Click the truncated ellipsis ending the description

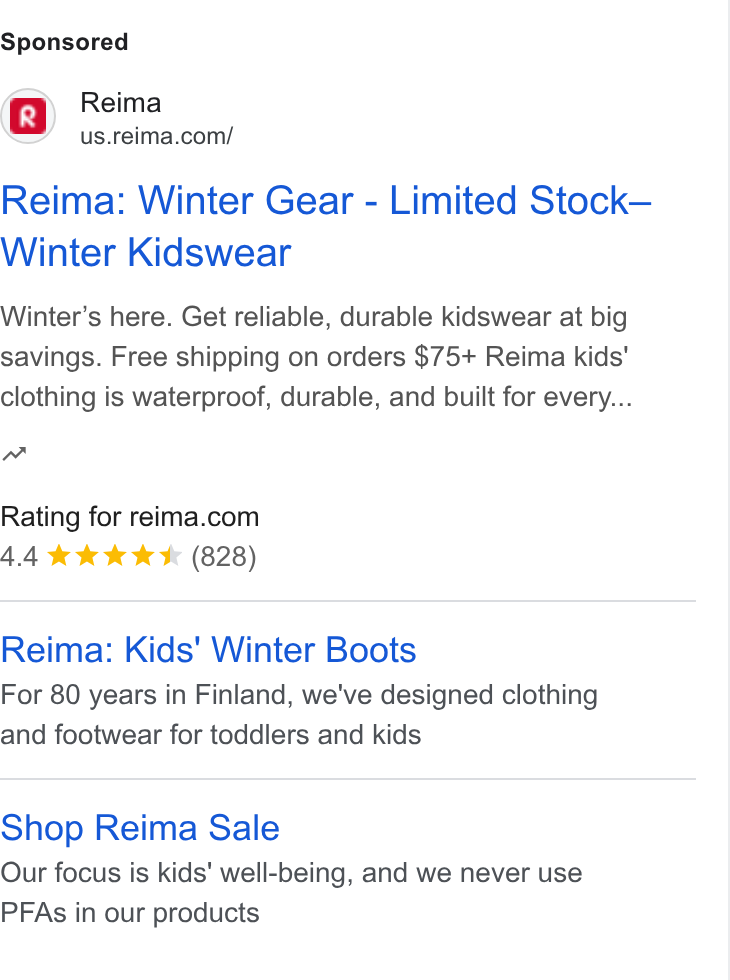(622, 400)
